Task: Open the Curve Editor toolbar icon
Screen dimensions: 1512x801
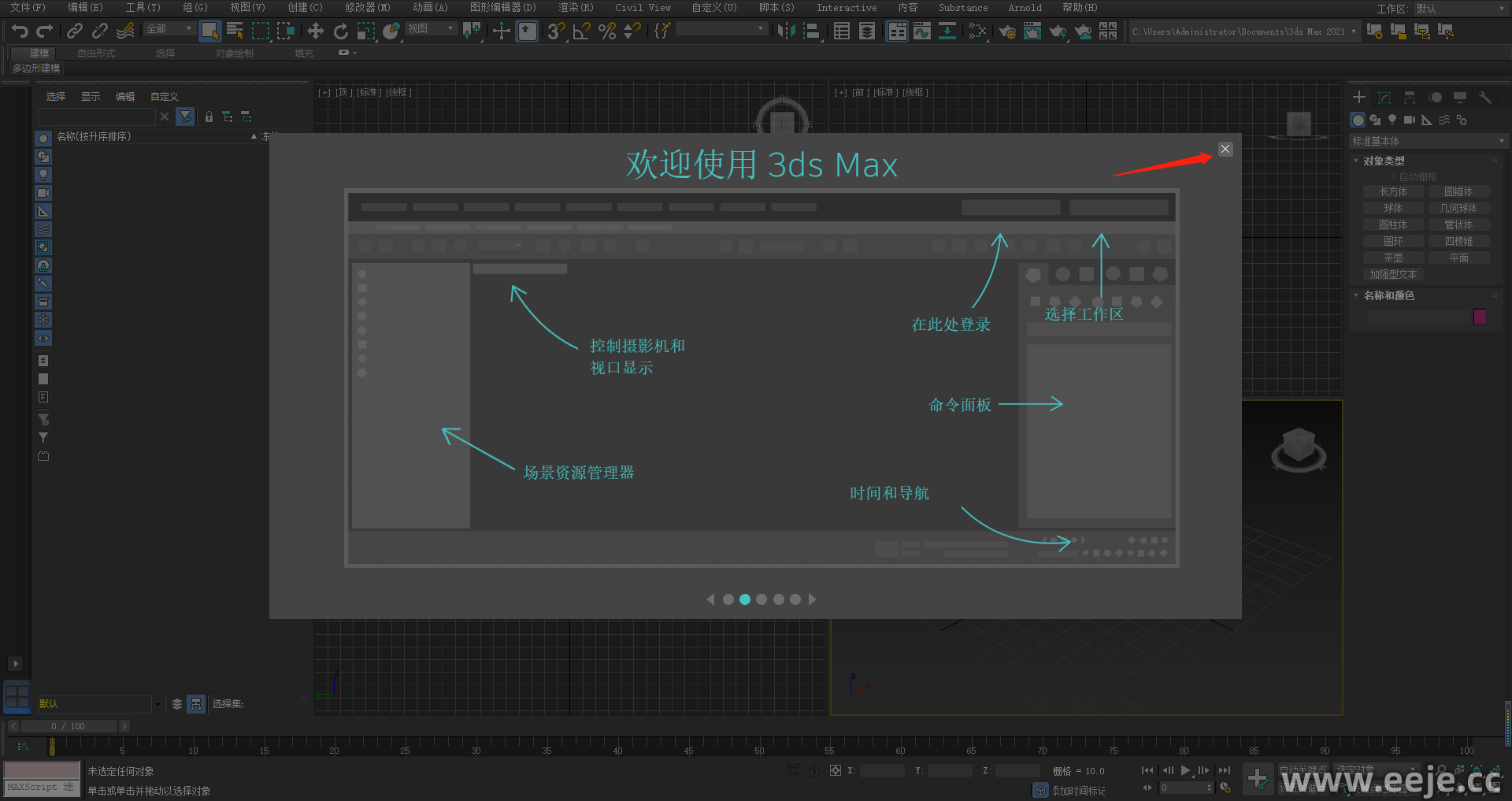Action: tap(921, 31)
